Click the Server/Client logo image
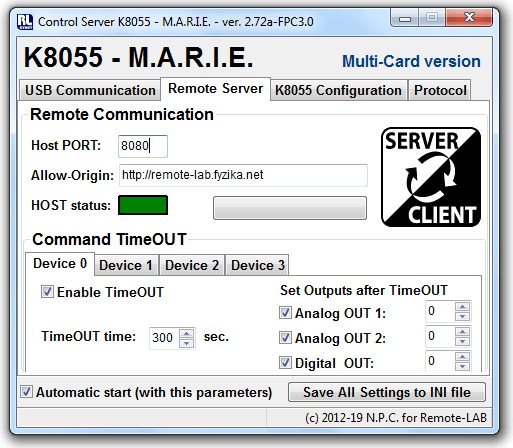This screenshot has height=448, width=513. [x=431, y=177]
